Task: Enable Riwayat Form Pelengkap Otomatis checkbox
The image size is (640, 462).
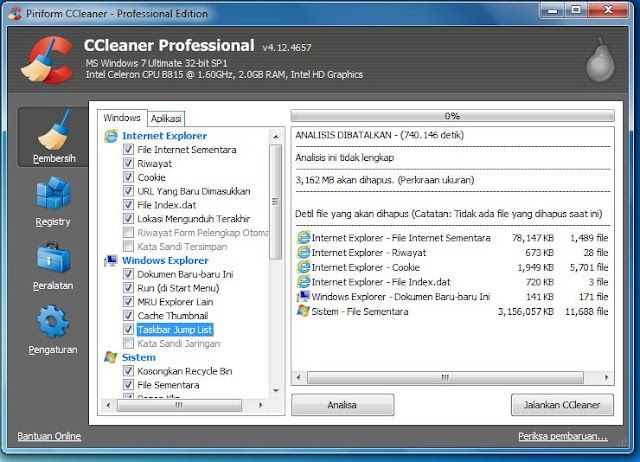Action: (x=128, y=232)
